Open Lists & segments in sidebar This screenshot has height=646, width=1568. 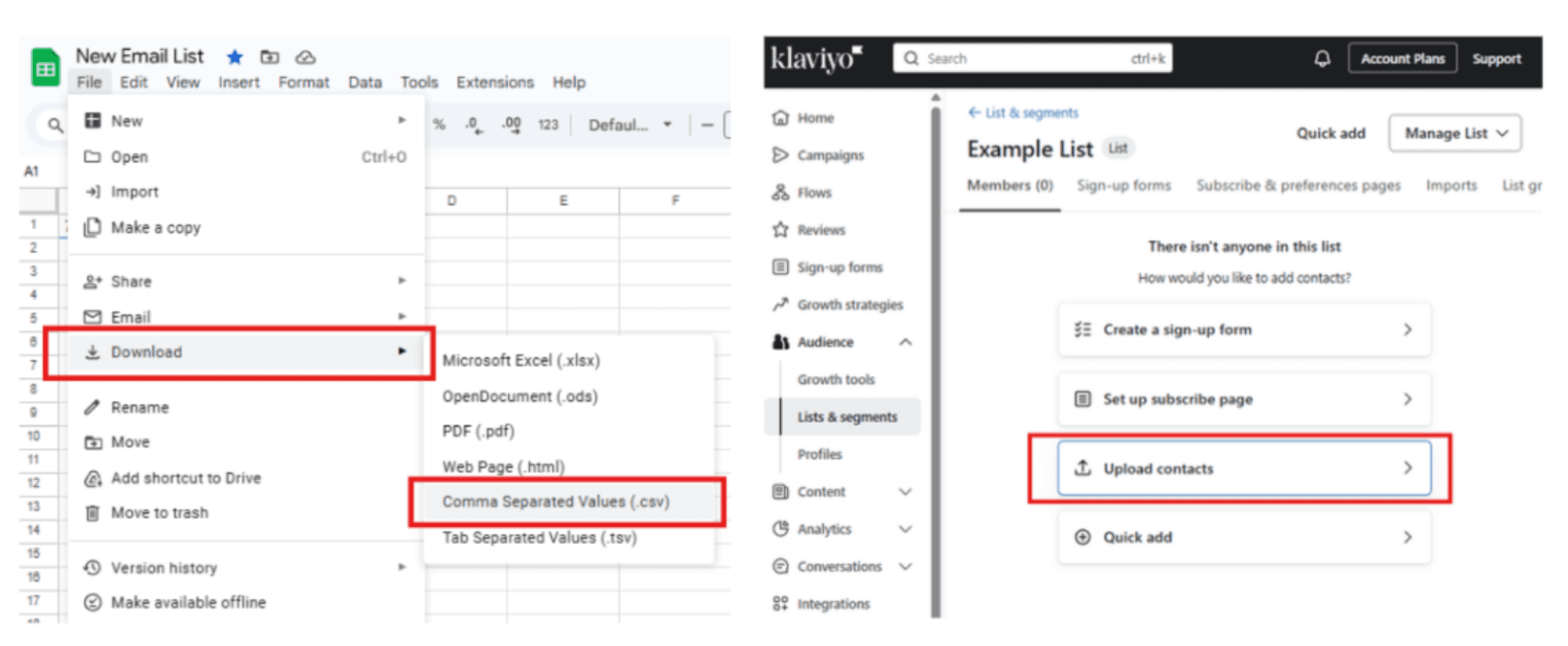(843, 417)
